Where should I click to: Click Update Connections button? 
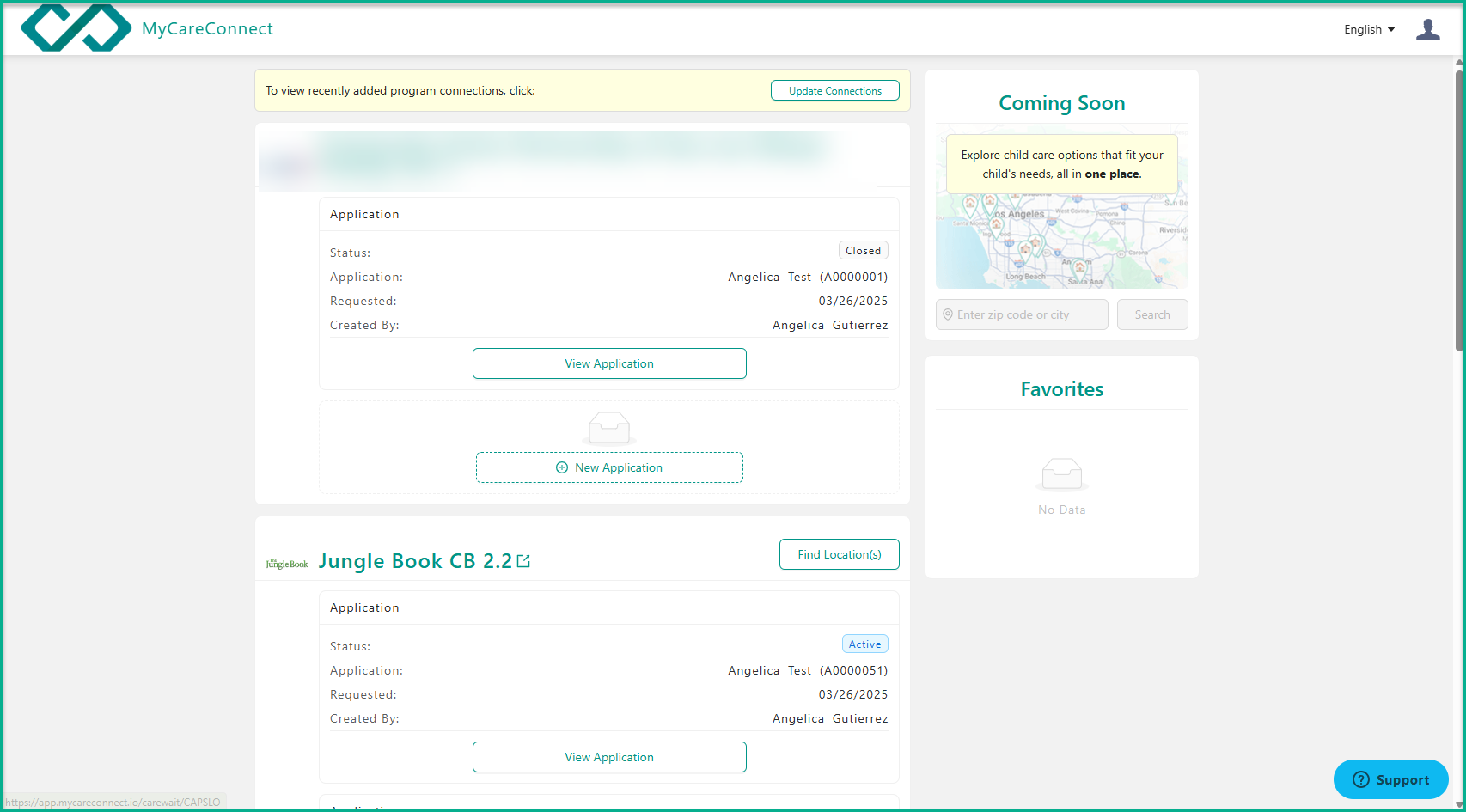[x=834, y=90]
